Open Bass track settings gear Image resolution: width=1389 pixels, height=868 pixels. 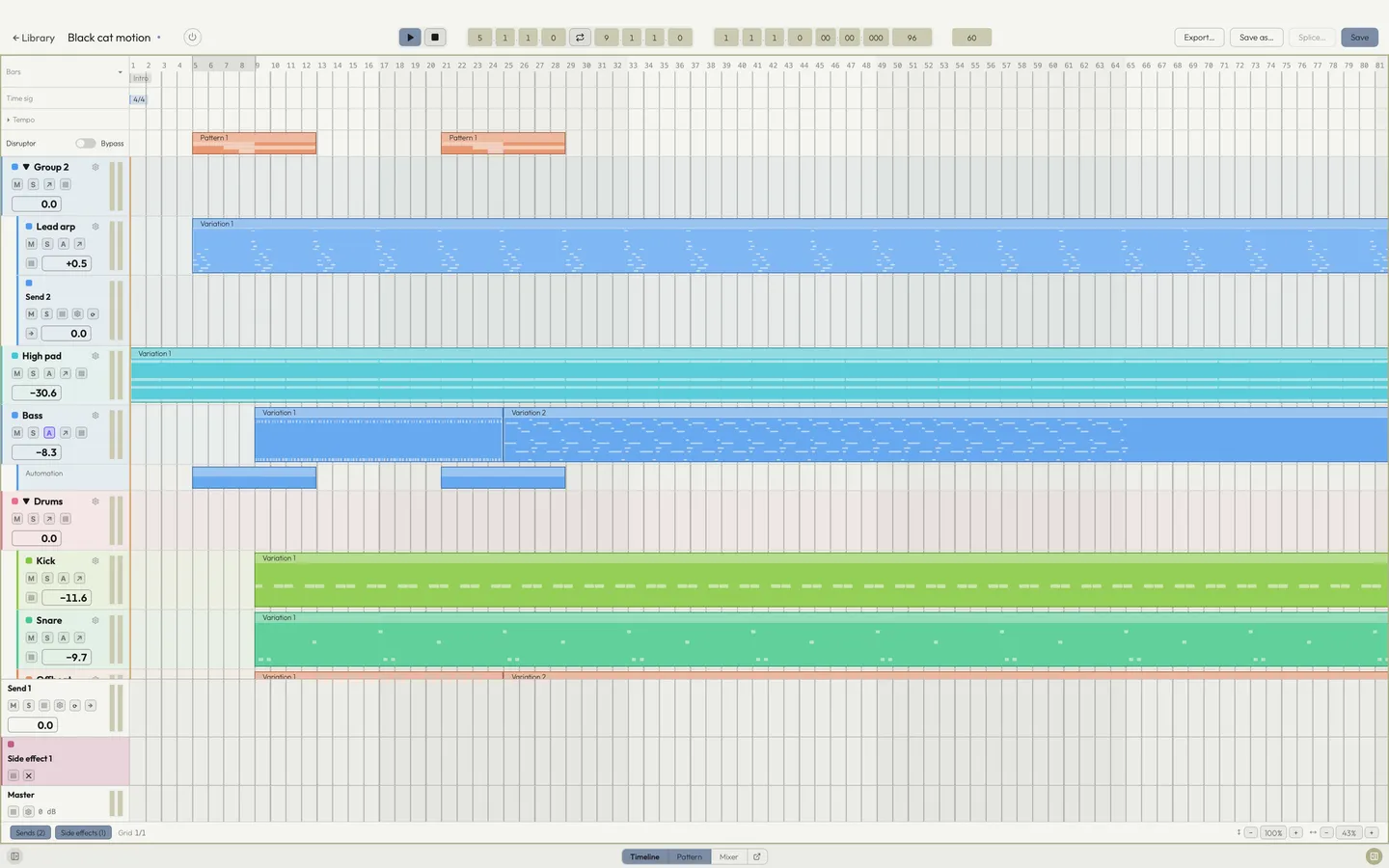(x=95, y=416)
